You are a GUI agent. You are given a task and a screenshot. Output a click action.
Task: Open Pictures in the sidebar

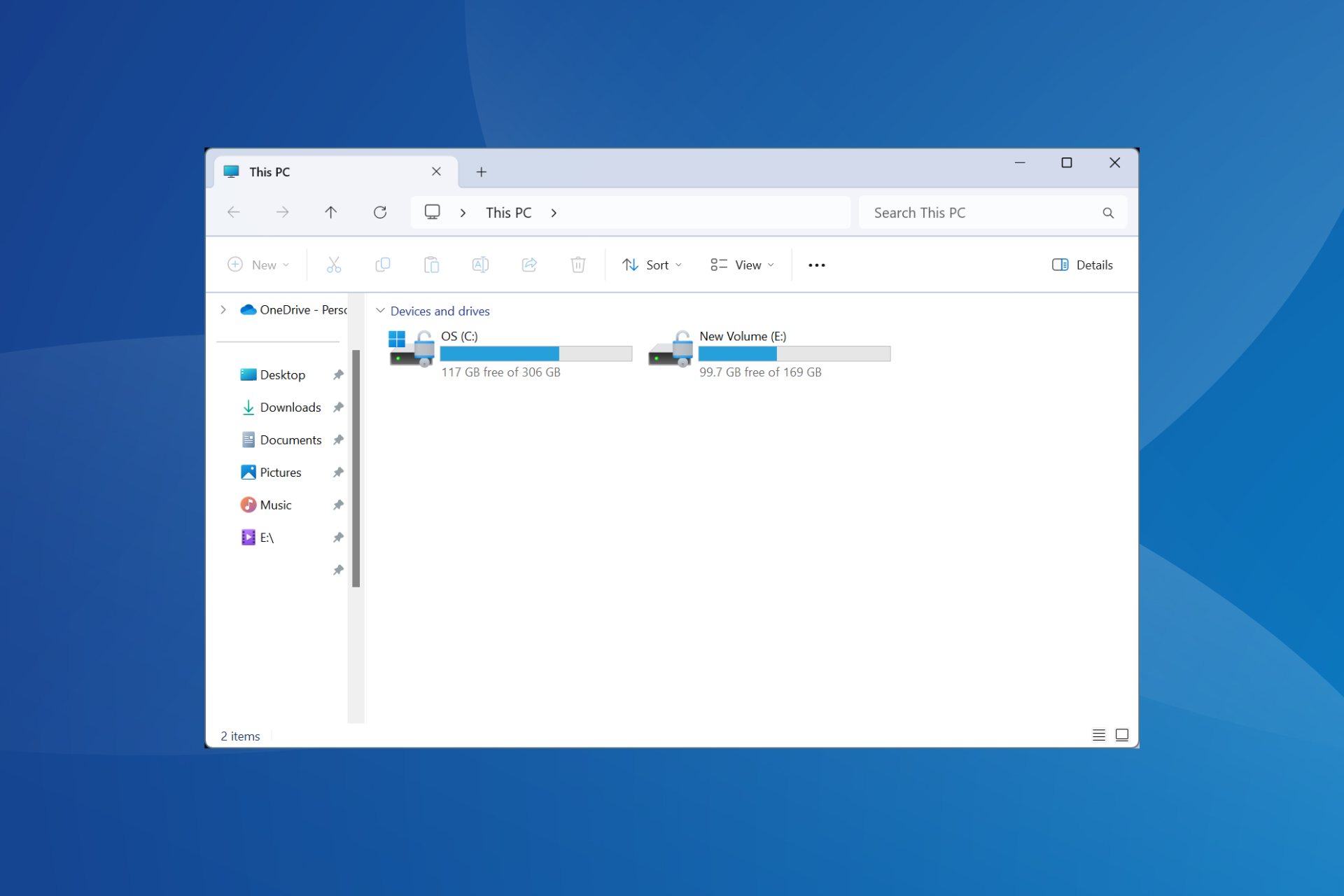click(x=280, y=472)
